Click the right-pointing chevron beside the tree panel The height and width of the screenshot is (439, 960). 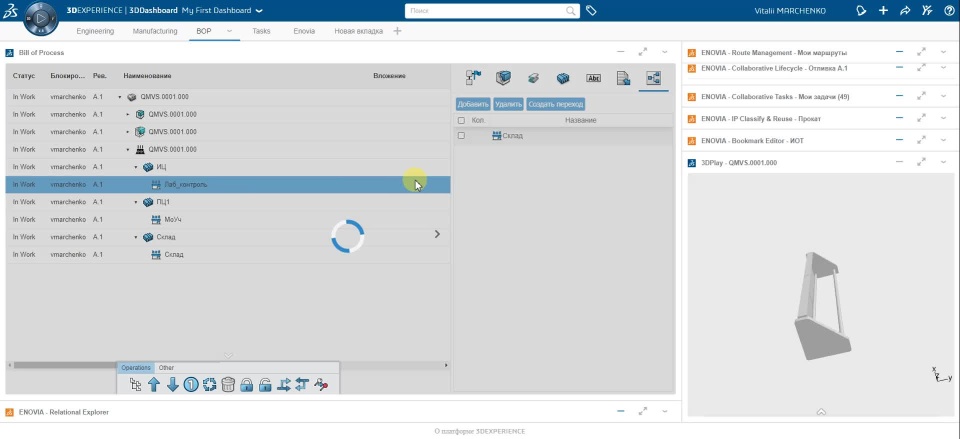437,234
